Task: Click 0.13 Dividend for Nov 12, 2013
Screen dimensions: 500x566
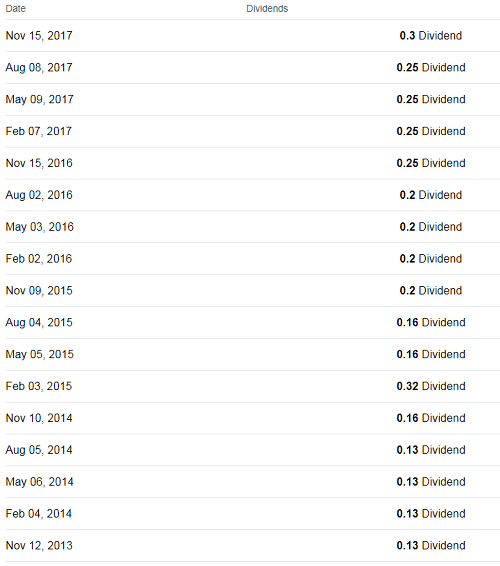Action: [430, 545]
